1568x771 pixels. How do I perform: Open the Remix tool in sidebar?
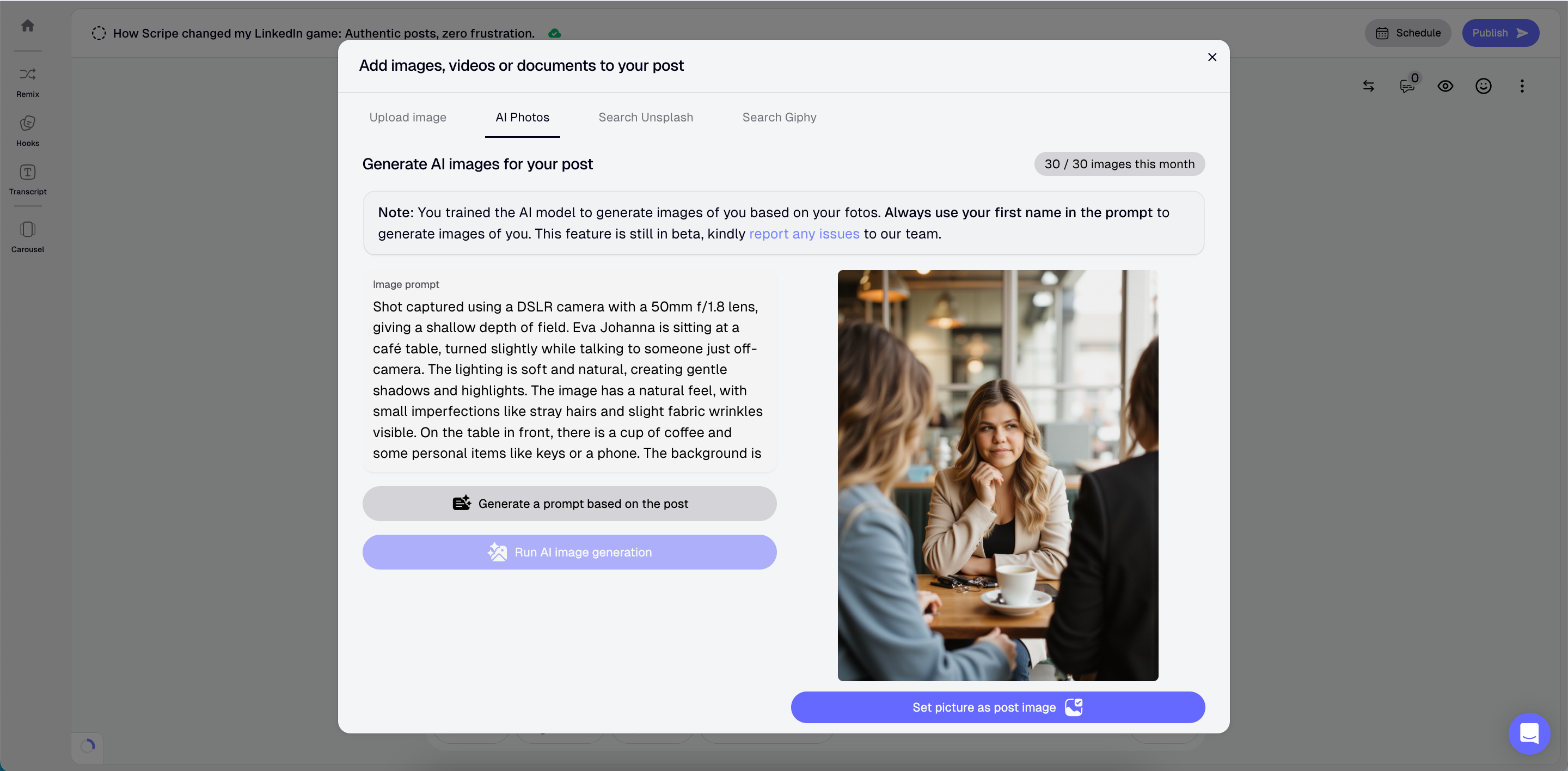(27, 82)
